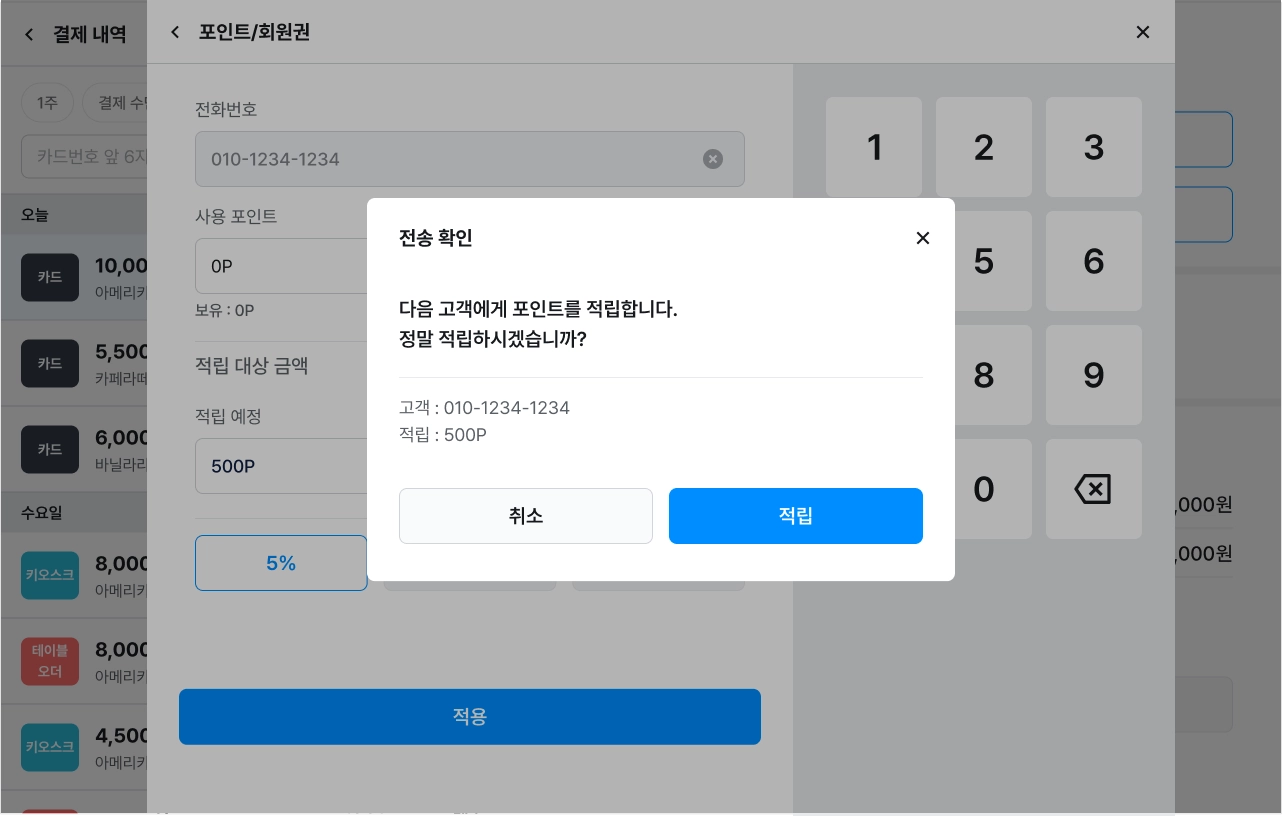Cancel using the 취소 button
The width and height of the screenshot is (1282, 816).
[526, 516]
